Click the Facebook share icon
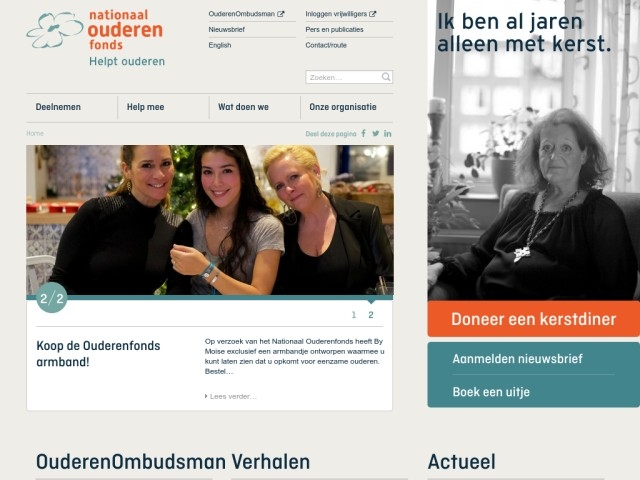Image resolution: width=640 pixels, height=480 pixels. pyautogui.click(x=363, y=133)
